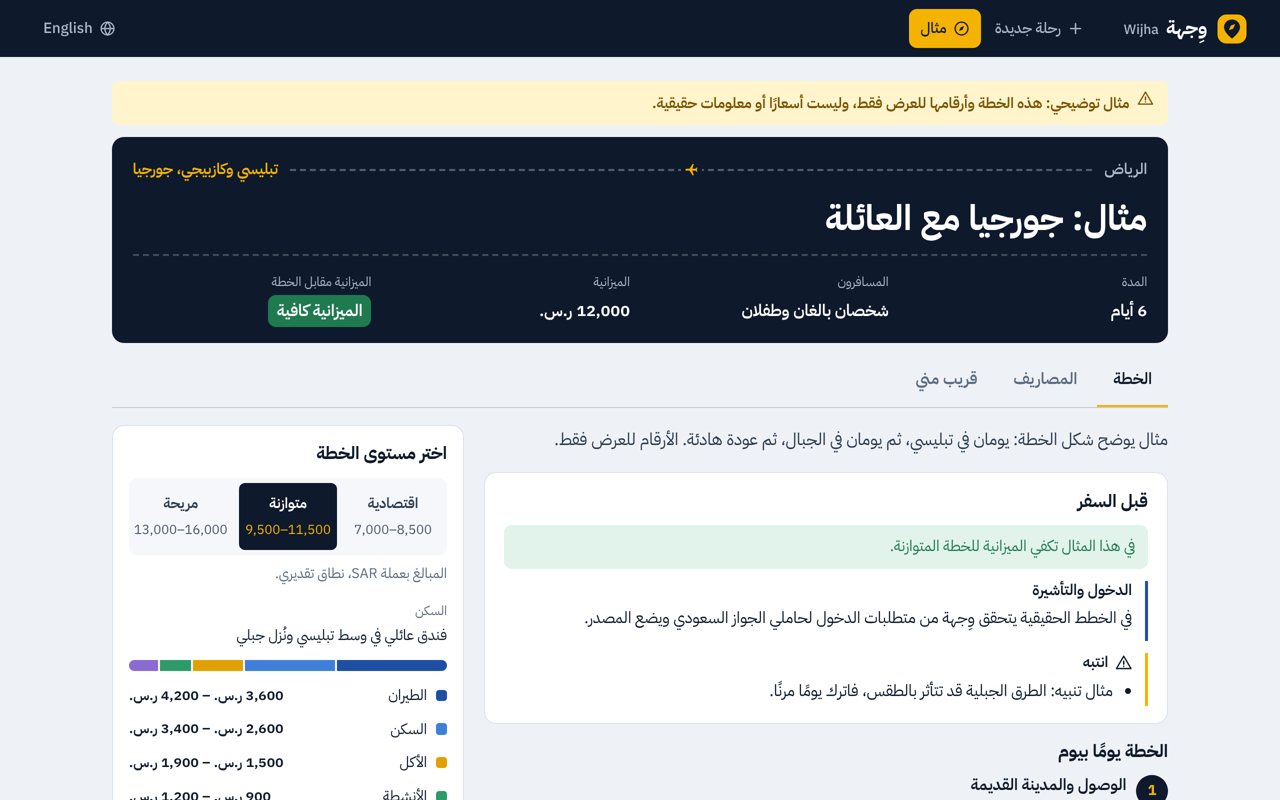
Task: Click the الأكل cost range 1,500 – 1,900
Action: tap(206, 762)
